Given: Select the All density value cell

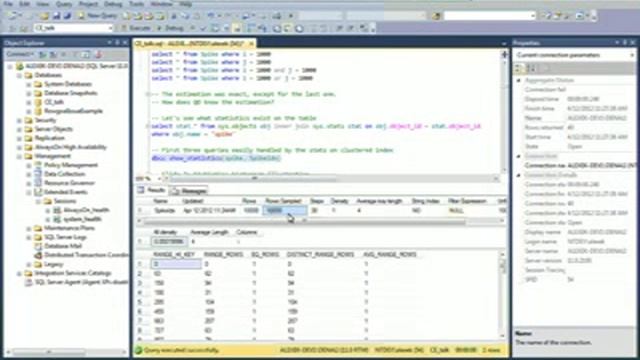Looking at the screenshot, I should pyautogui.click(x=169, y=241).
